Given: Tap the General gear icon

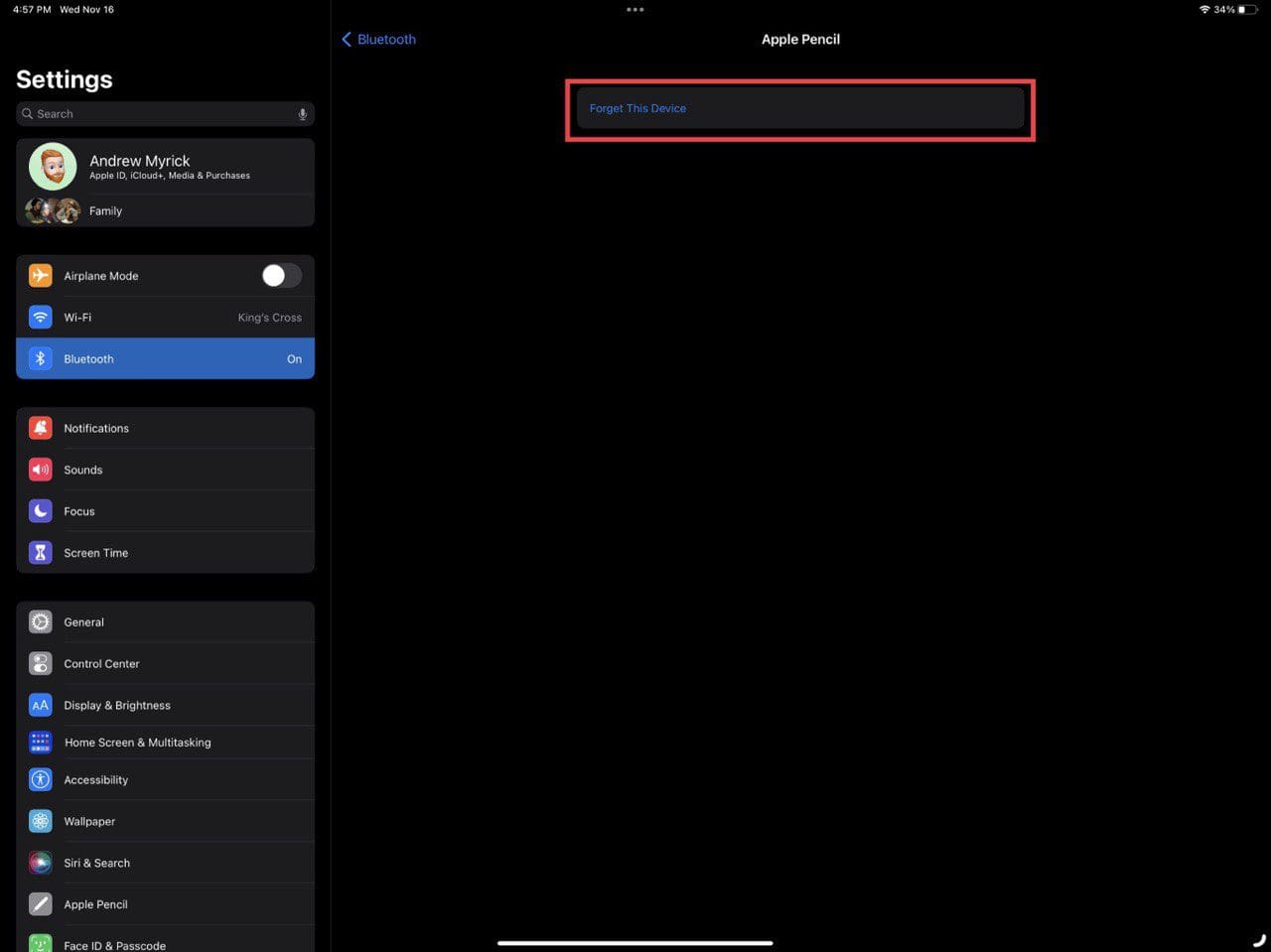Looking at the screenshot, I should (40, 622).
